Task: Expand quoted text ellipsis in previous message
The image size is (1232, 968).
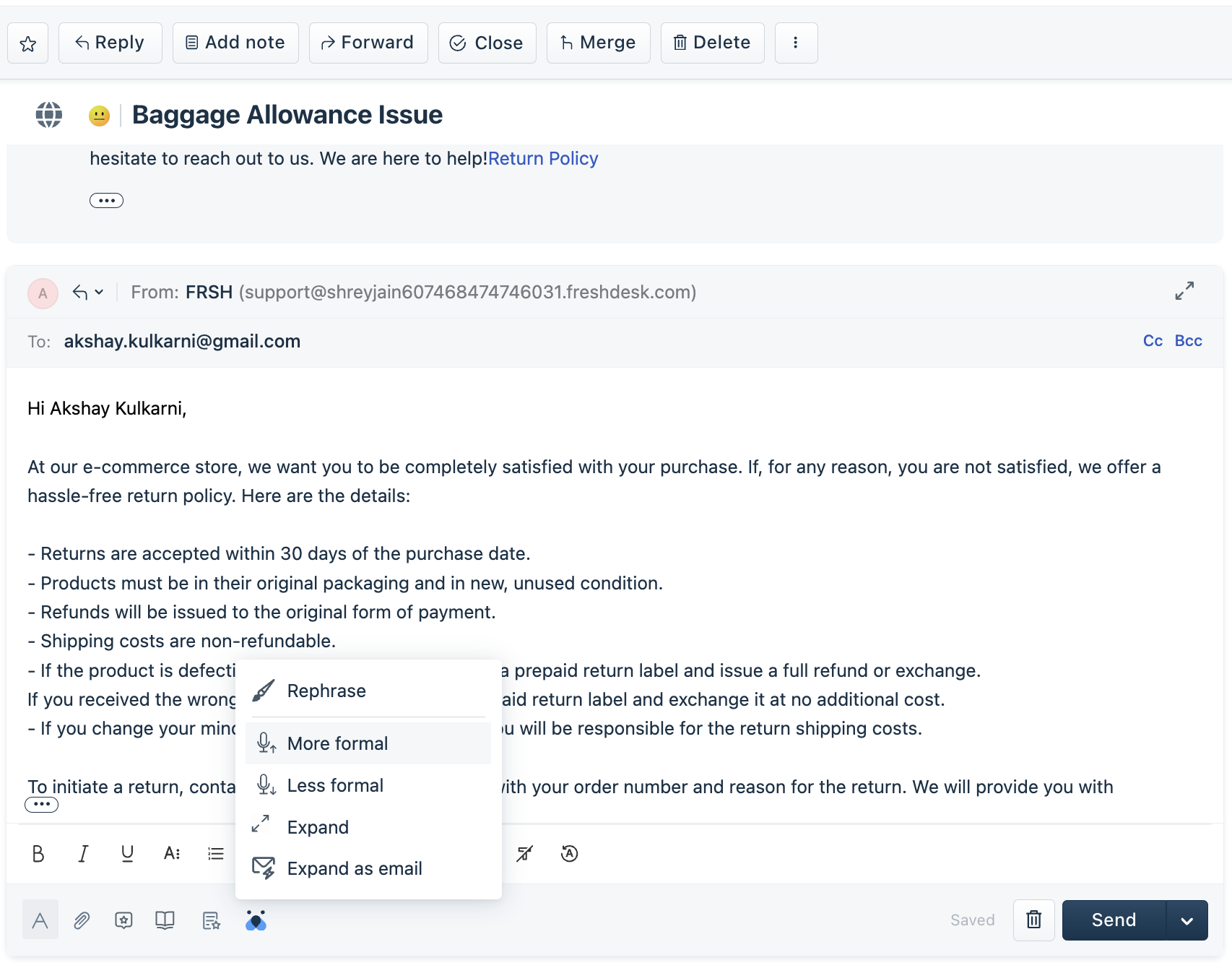Action: [x=106, y=200]
